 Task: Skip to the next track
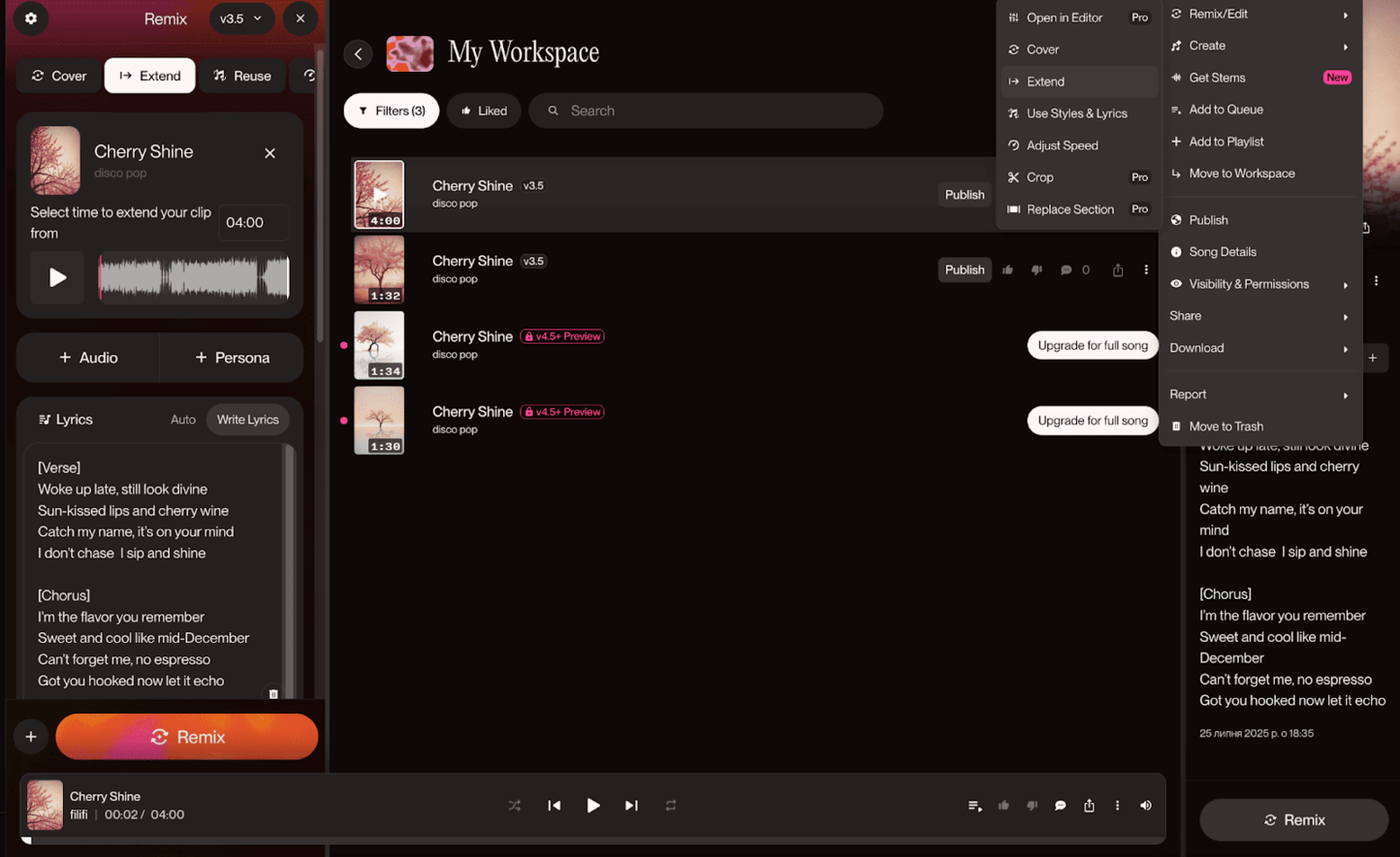pyautogui.click(x=631, y=806)
